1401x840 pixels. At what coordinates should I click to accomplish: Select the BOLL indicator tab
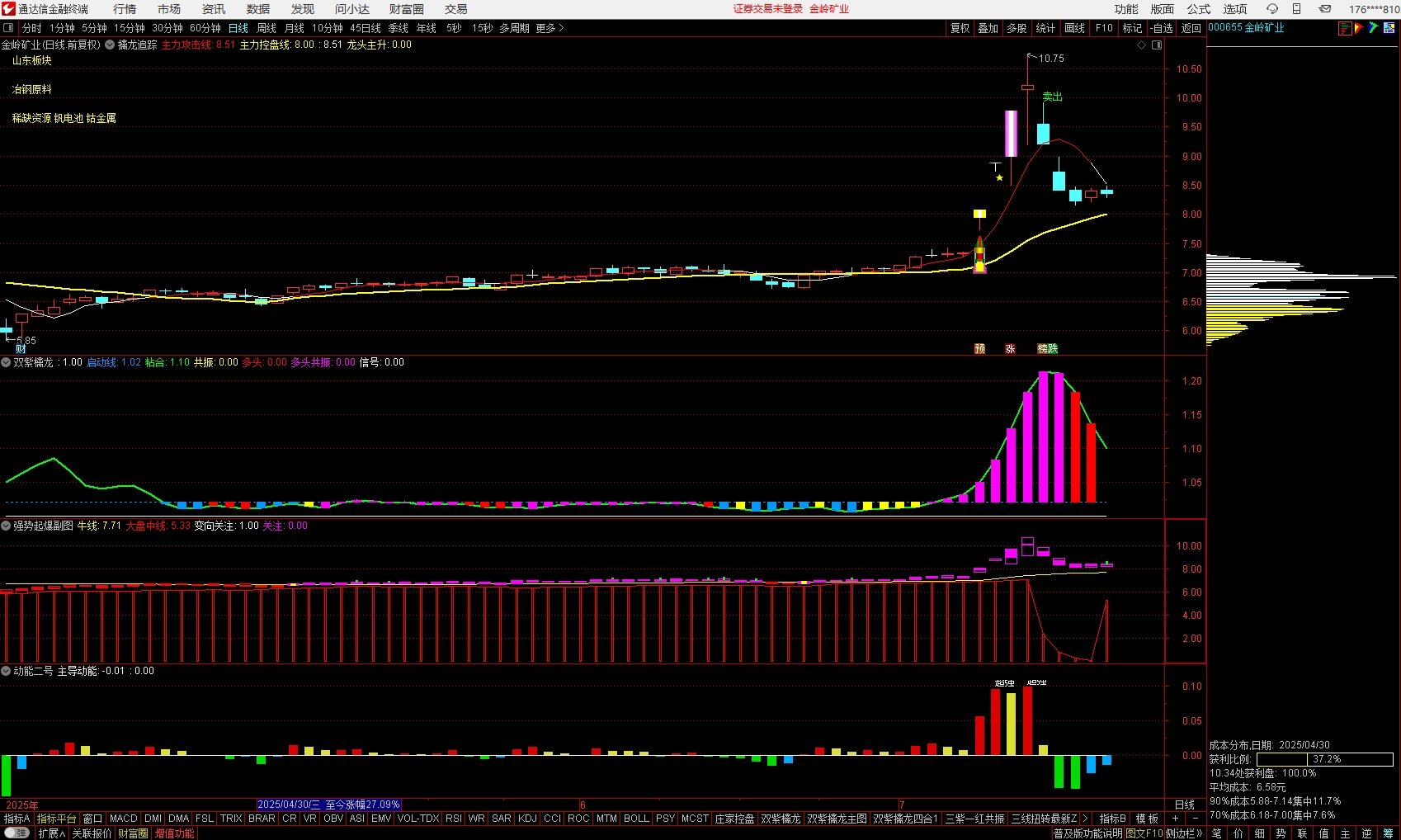click(x=636, y=819)
